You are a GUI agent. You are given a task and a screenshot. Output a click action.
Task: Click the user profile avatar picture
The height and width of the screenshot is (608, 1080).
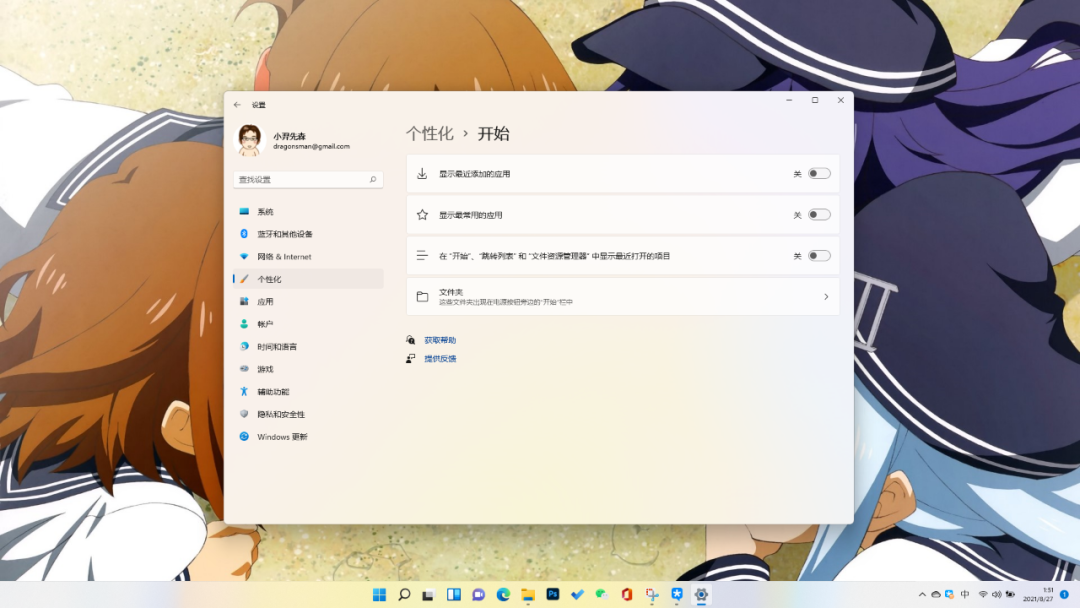click(x=249, y=140)
